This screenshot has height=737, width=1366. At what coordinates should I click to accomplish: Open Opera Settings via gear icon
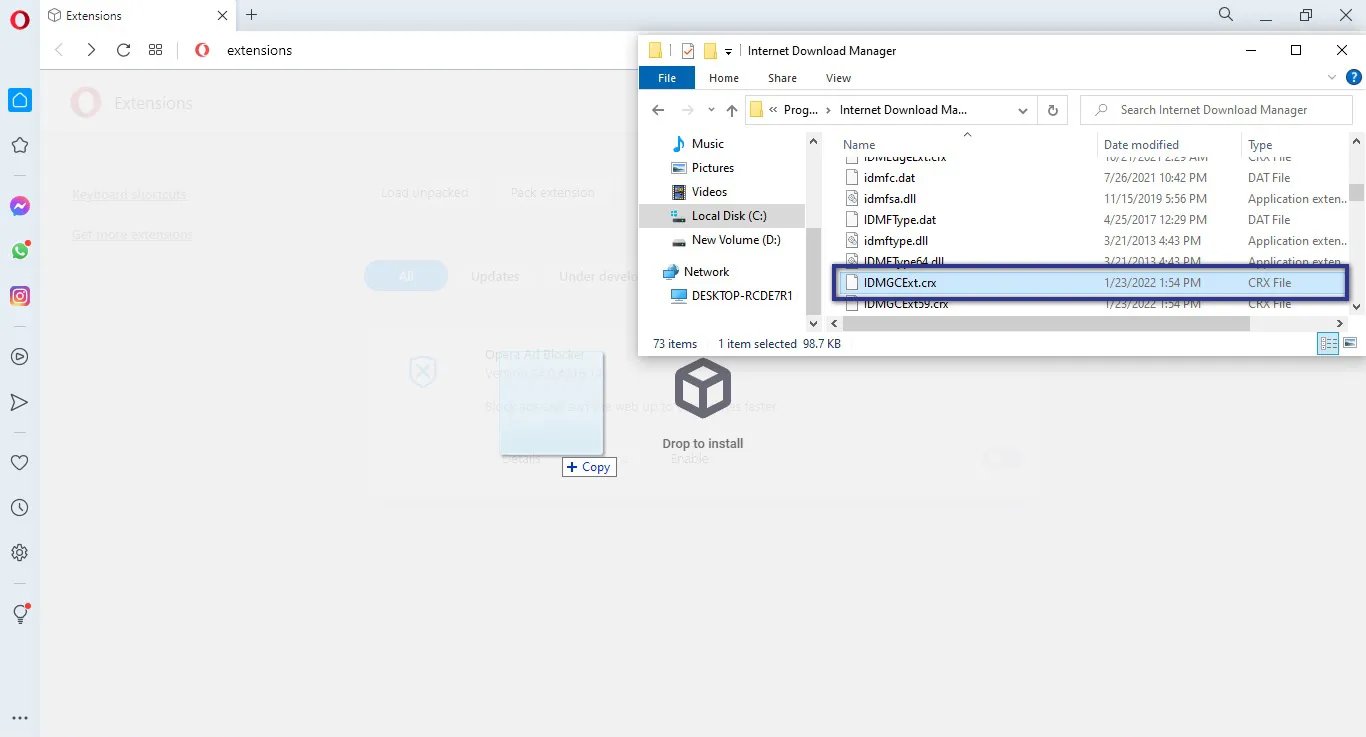20,552
